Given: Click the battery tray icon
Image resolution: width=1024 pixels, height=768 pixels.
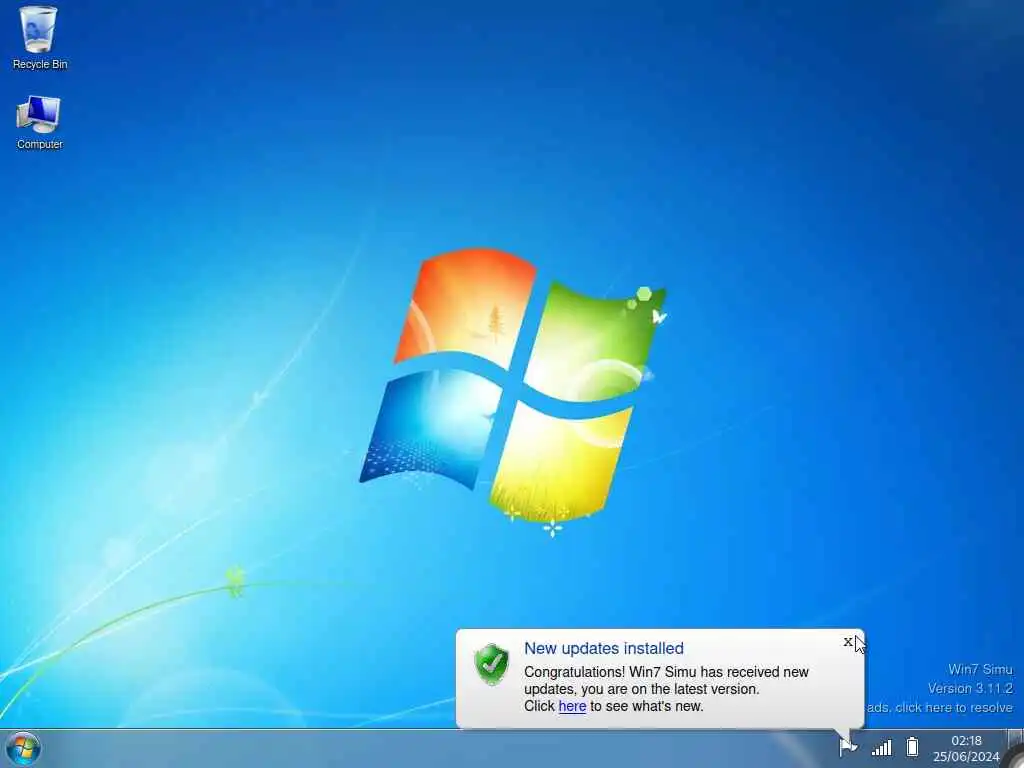Looking at the screenshot, I should point(912,746).
